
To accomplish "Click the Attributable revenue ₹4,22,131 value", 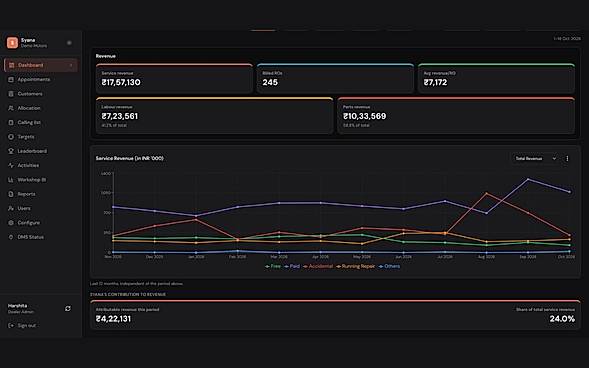I will (113, 319).
